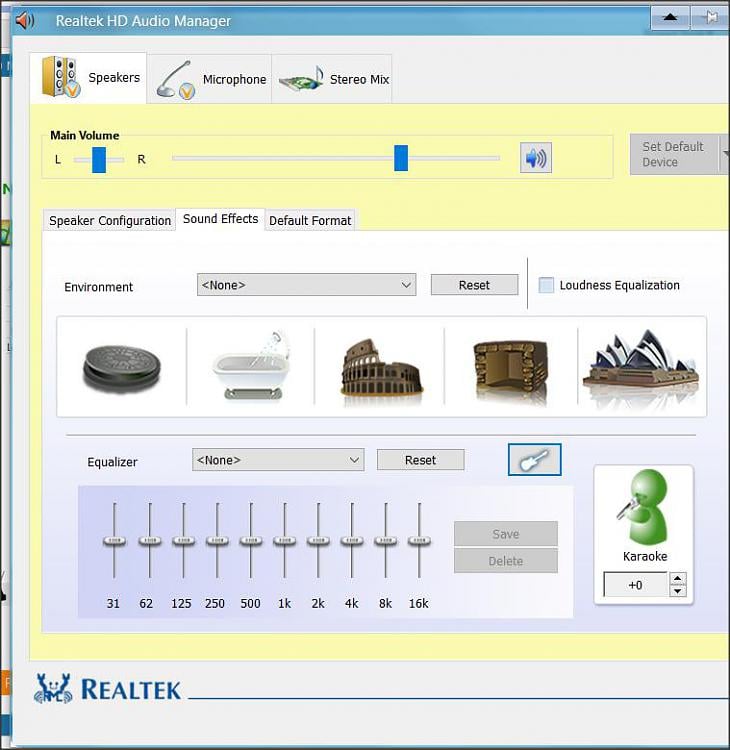Click the 31 Hz equalizer slider
Viewport: 730px width, 750px height.
coord(114,540)
